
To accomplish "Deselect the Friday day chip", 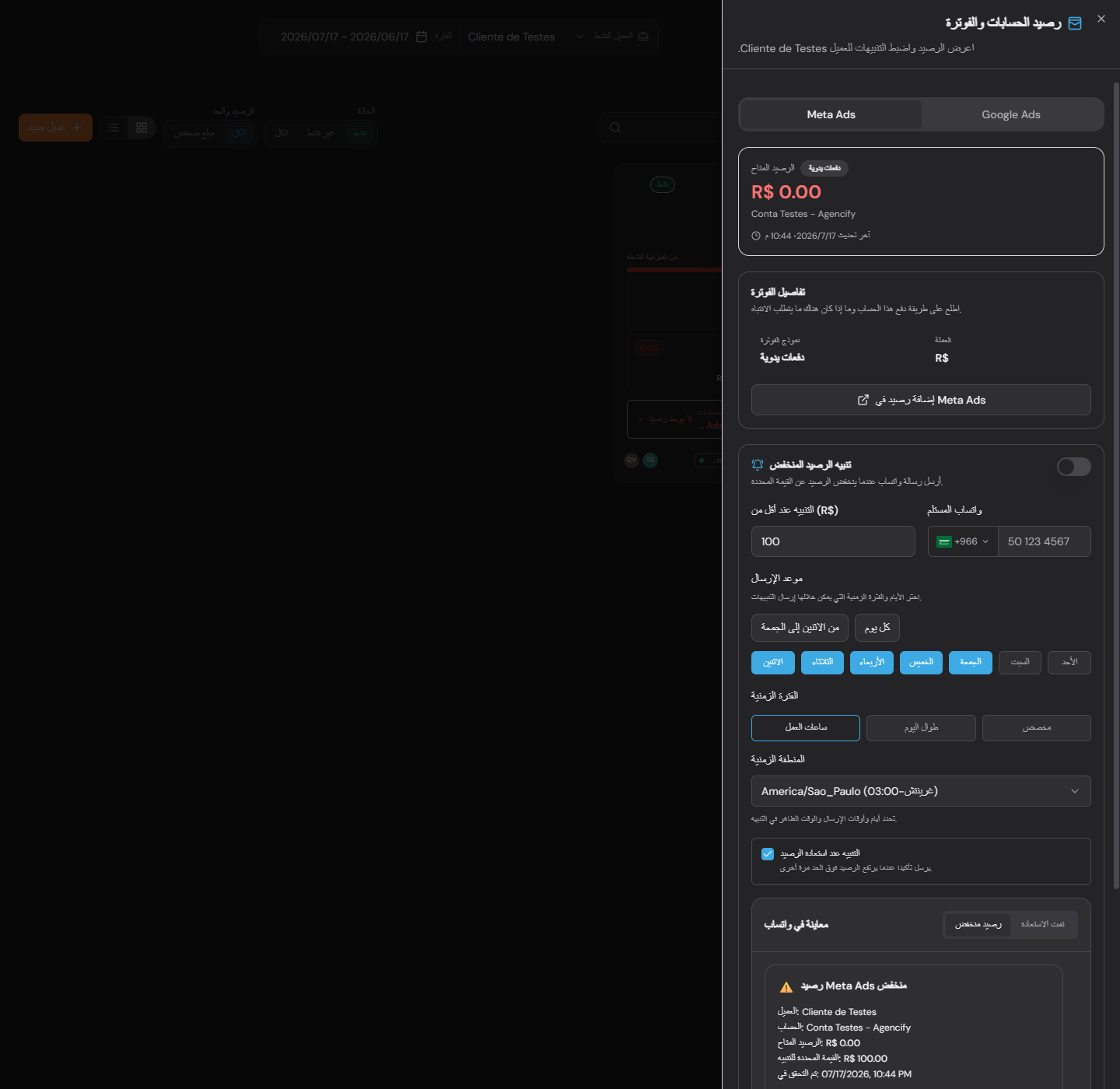I will [x=971, y=663].
